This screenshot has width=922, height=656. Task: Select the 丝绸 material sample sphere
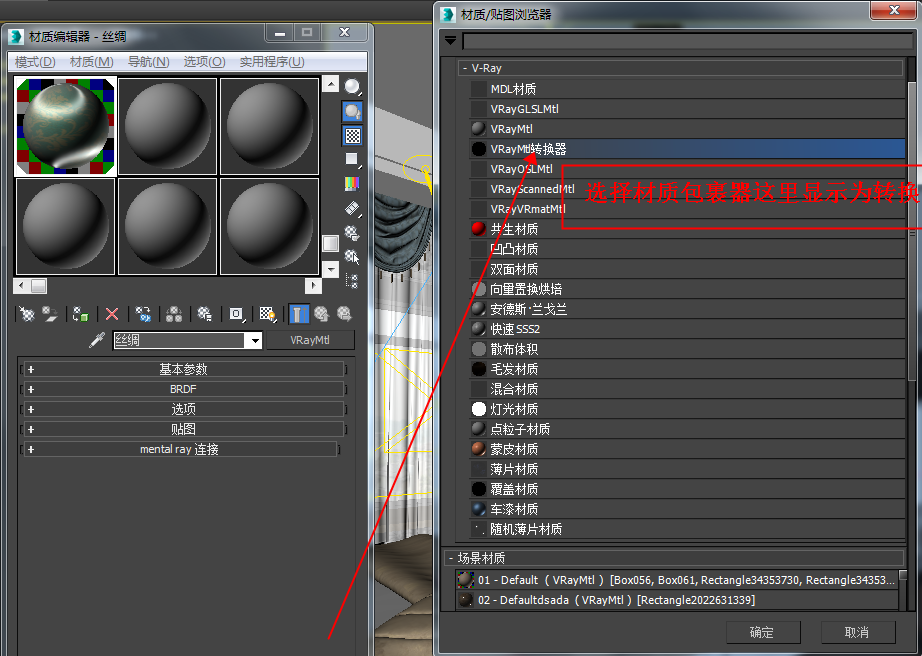[x=65, y=126]
